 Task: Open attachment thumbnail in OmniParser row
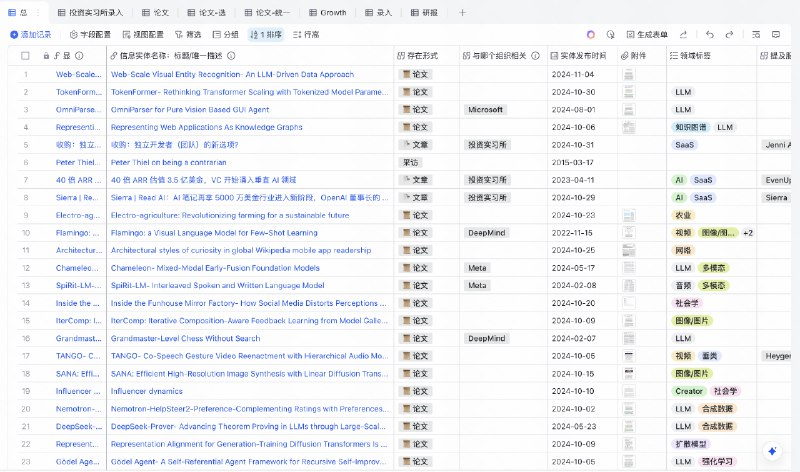[629, 110]
